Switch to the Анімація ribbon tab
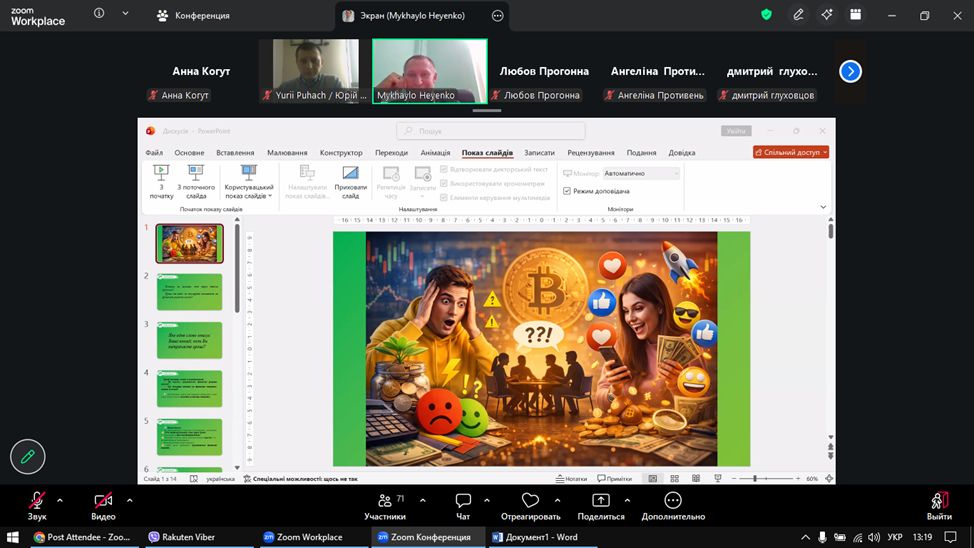 coord(435,153)
